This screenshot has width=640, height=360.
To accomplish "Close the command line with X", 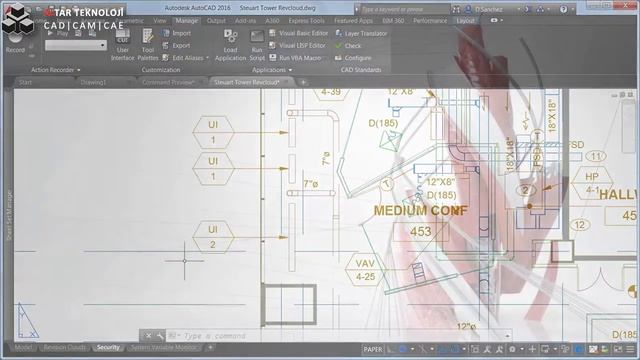I will point(149,336).
